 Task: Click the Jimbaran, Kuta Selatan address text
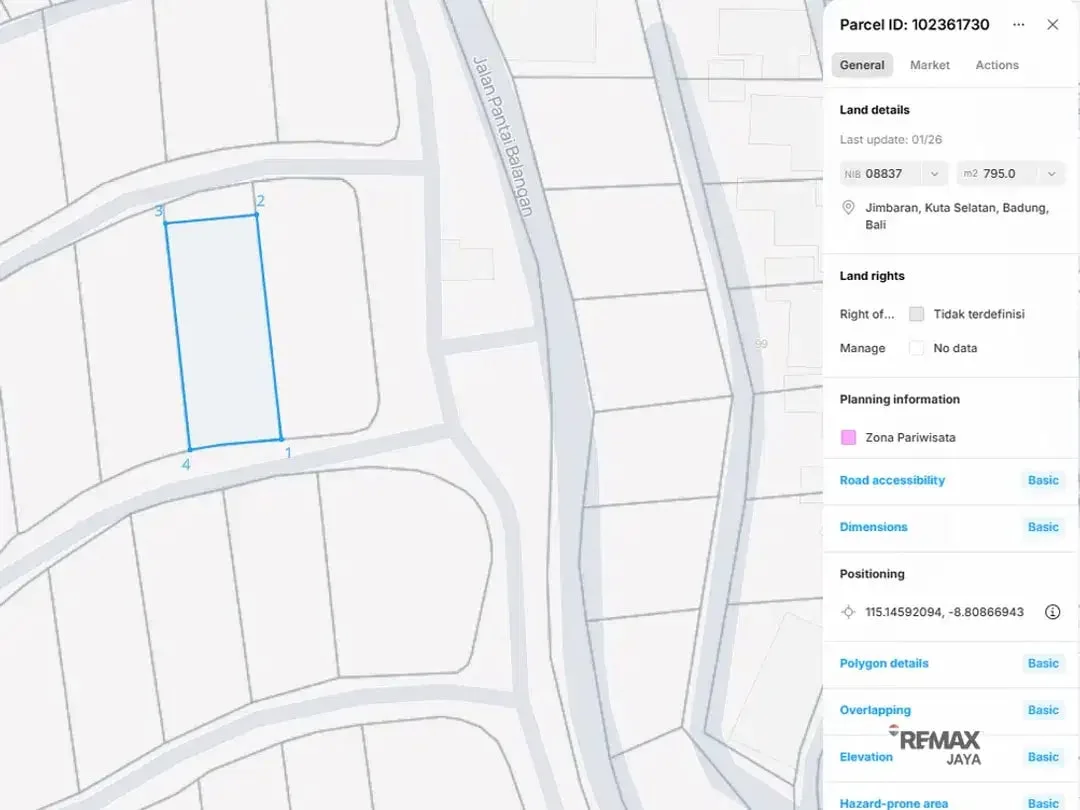957,216
